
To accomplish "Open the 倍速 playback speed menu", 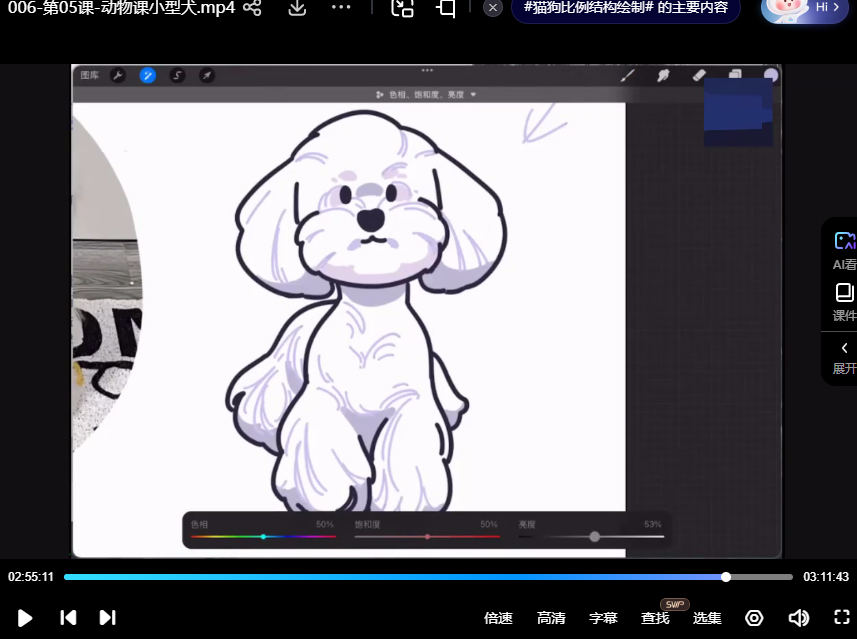I will 498,618.
